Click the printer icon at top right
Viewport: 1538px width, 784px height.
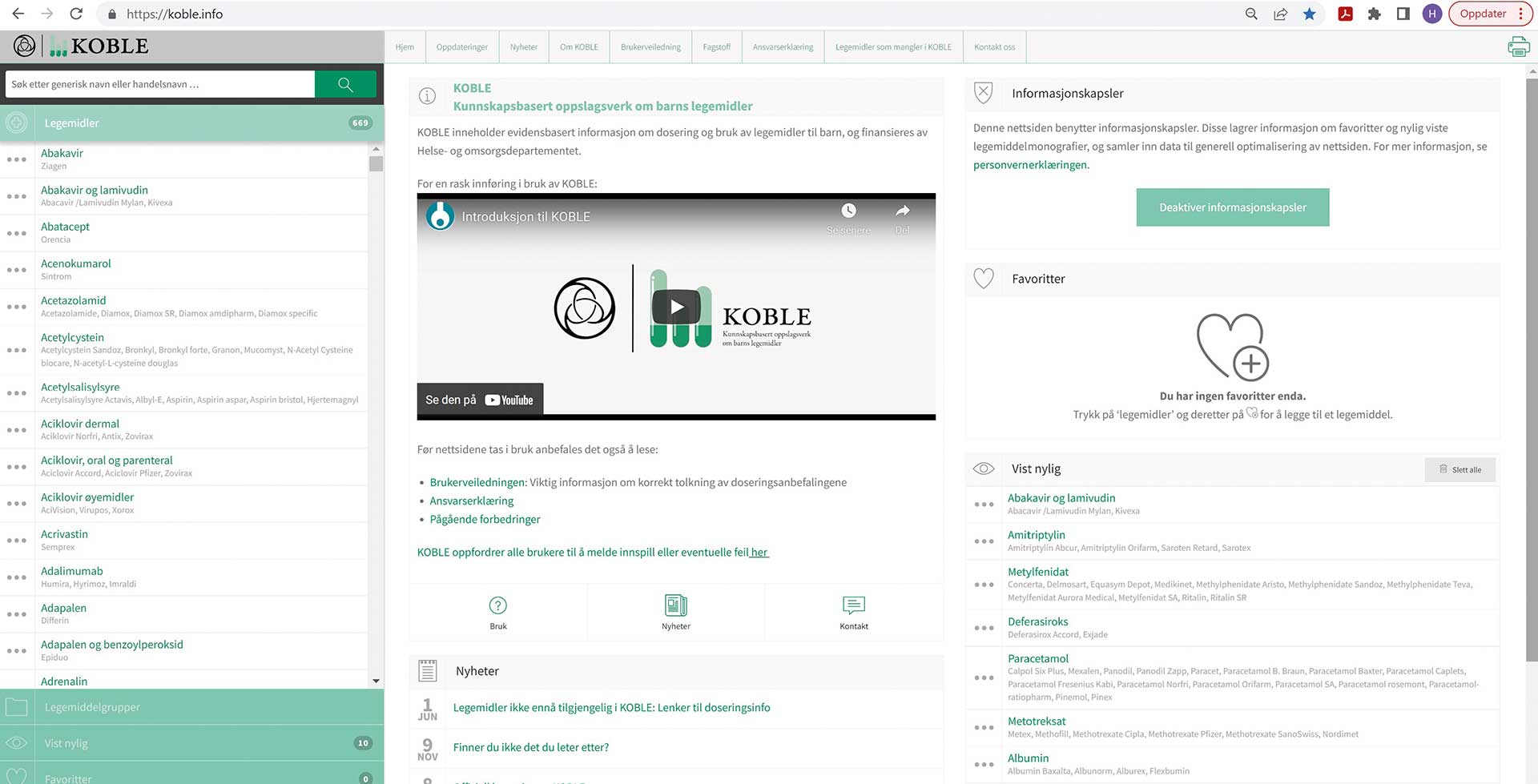click(x=1518, y=47)
